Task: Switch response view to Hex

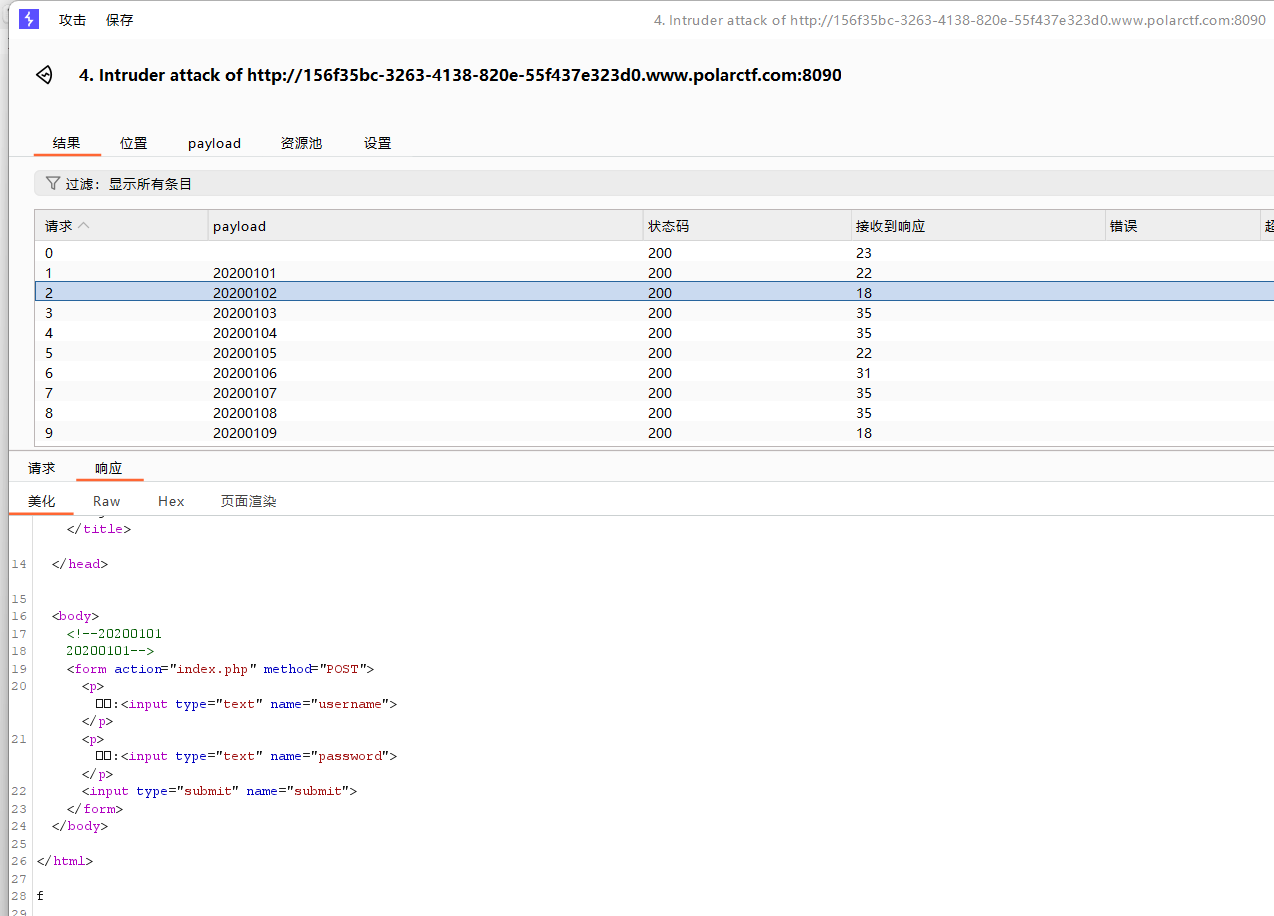Action: click(x=171, y=501)
